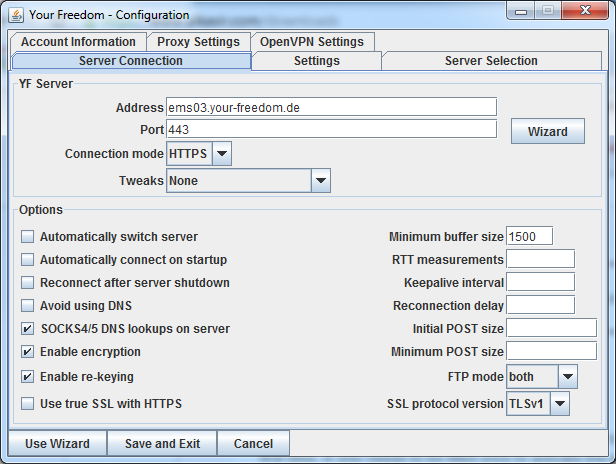Select the Account Information tab
This screenshot has width=616, height=464.
[78, 42]
